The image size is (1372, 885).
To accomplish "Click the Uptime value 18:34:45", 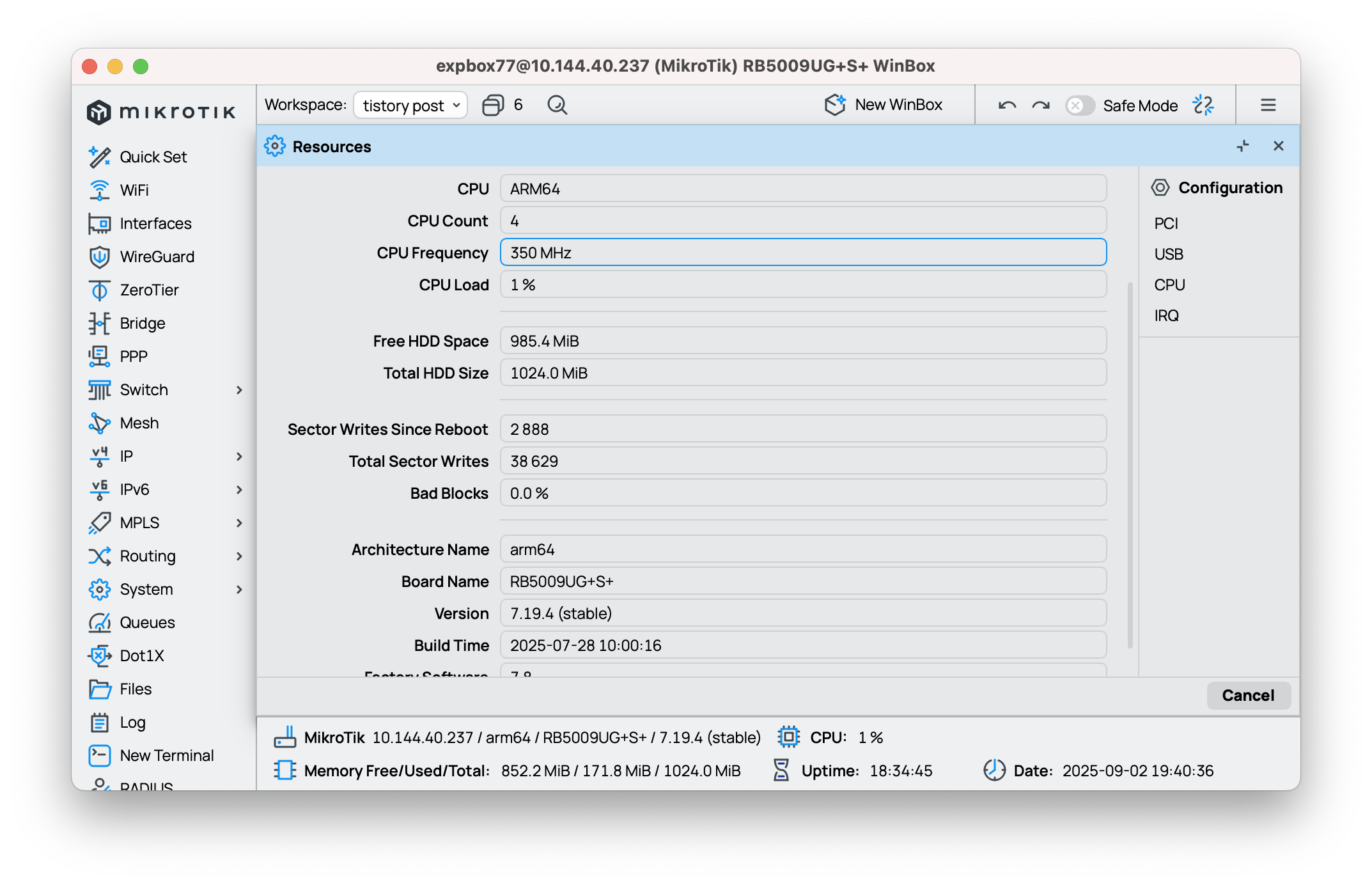I will (x=901, y=771).
